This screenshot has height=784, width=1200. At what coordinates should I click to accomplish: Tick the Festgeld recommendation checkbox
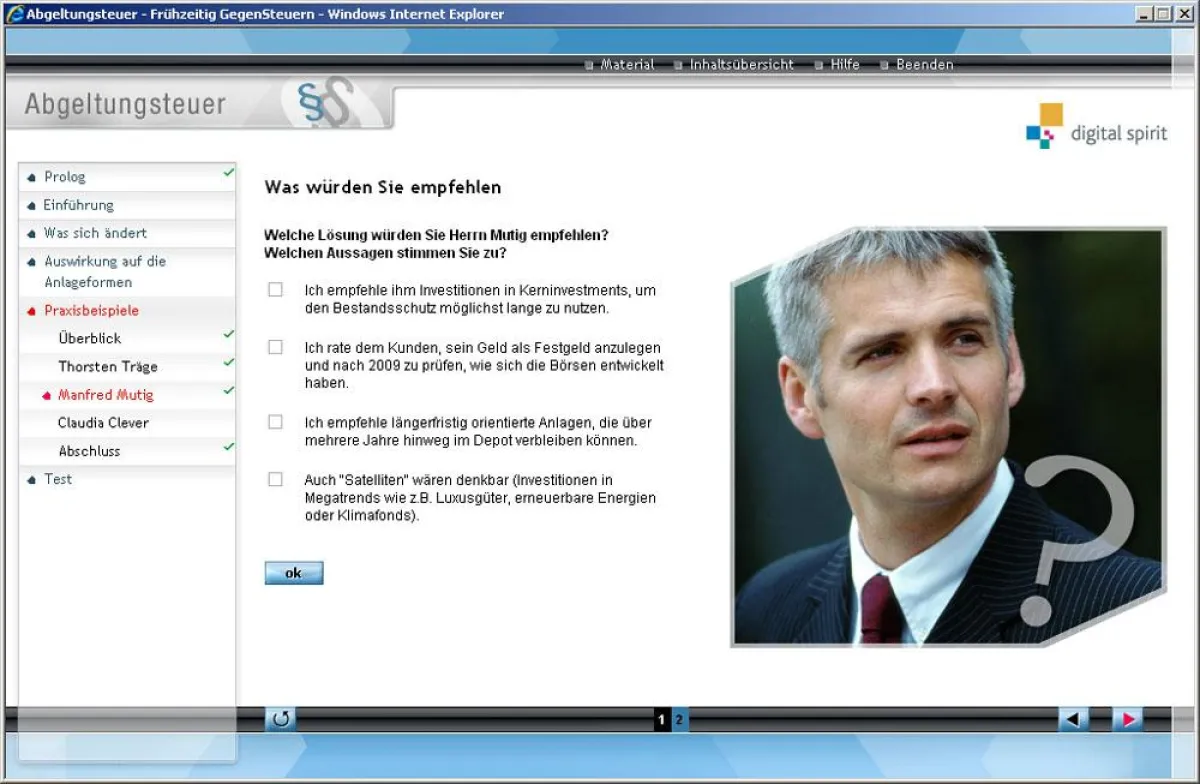pyautogui.click(x=275, y=347)
